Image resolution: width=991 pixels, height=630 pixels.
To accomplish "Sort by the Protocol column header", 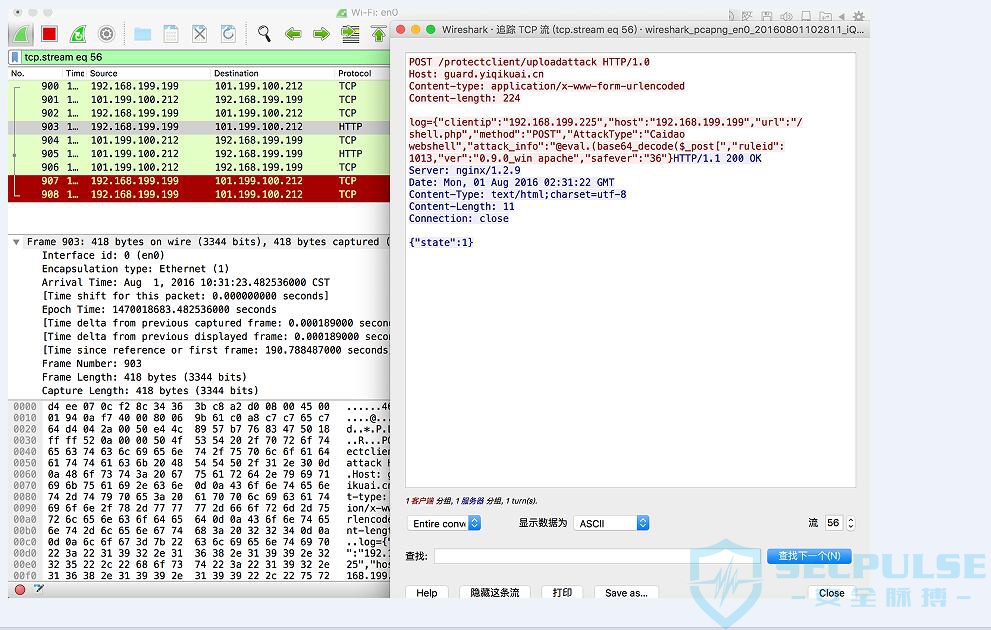I will (355, 73).
